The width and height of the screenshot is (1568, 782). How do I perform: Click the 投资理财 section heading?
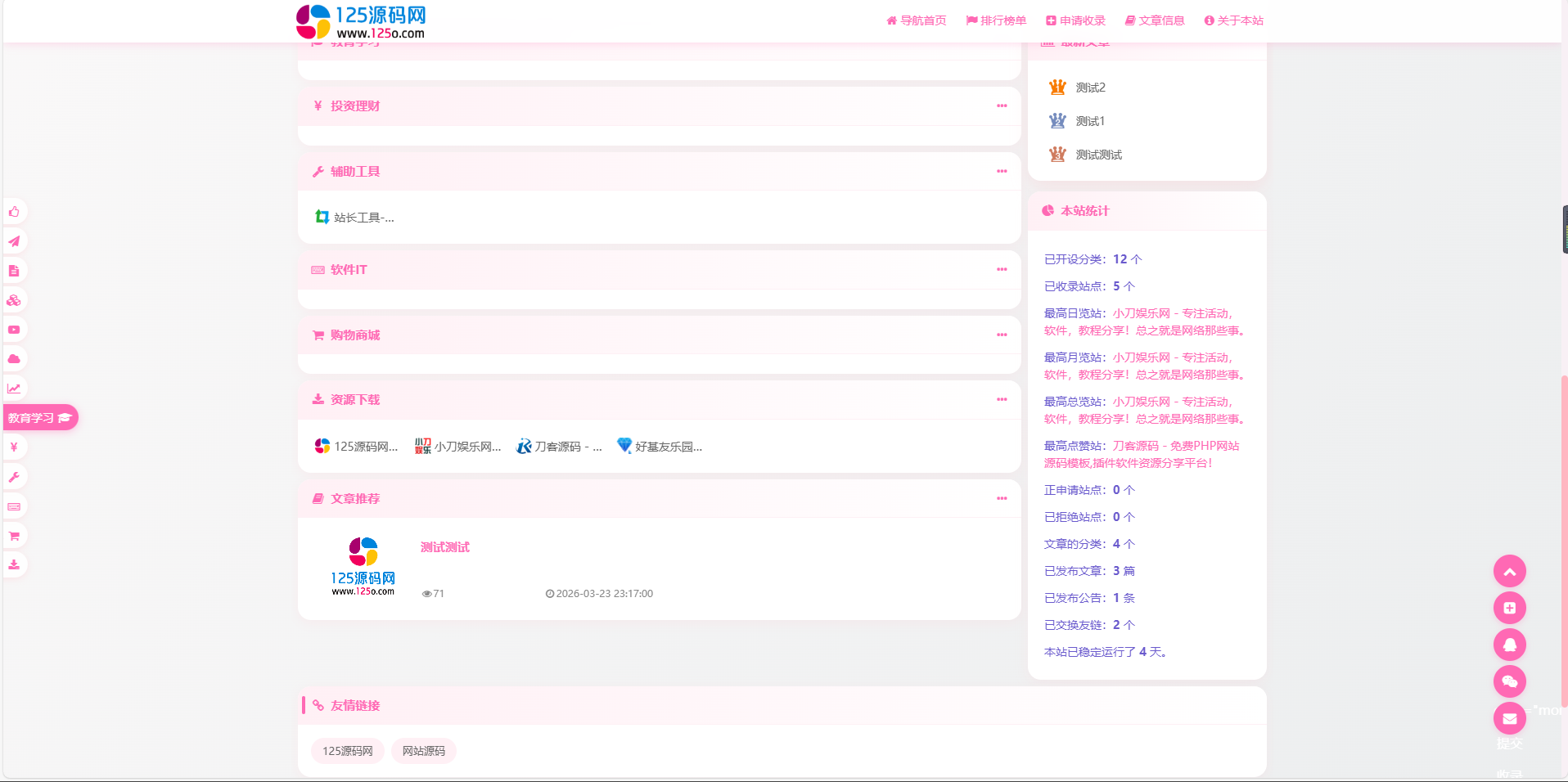(x=355, y=106)
